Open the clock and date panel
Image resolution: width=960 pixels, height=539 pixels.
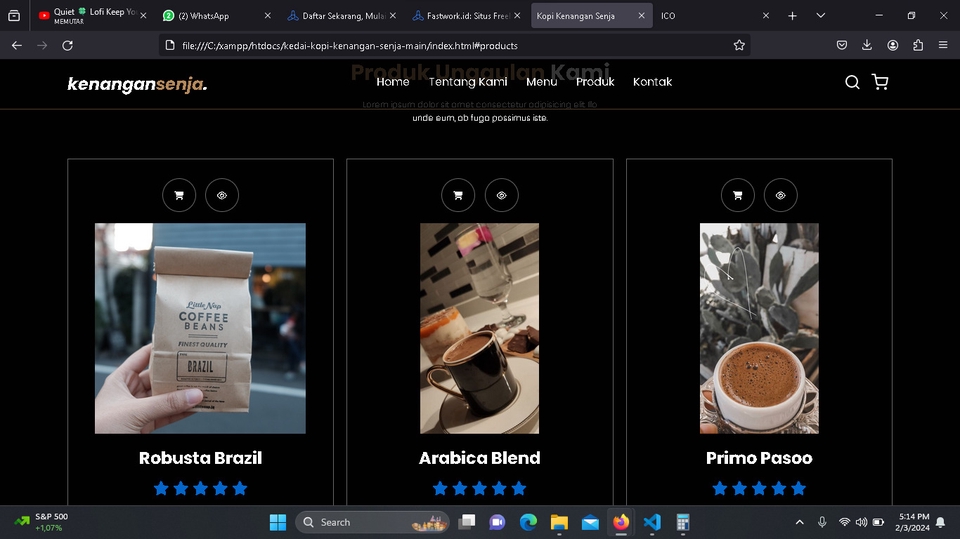pyautogui.click(x=912, y=522)
